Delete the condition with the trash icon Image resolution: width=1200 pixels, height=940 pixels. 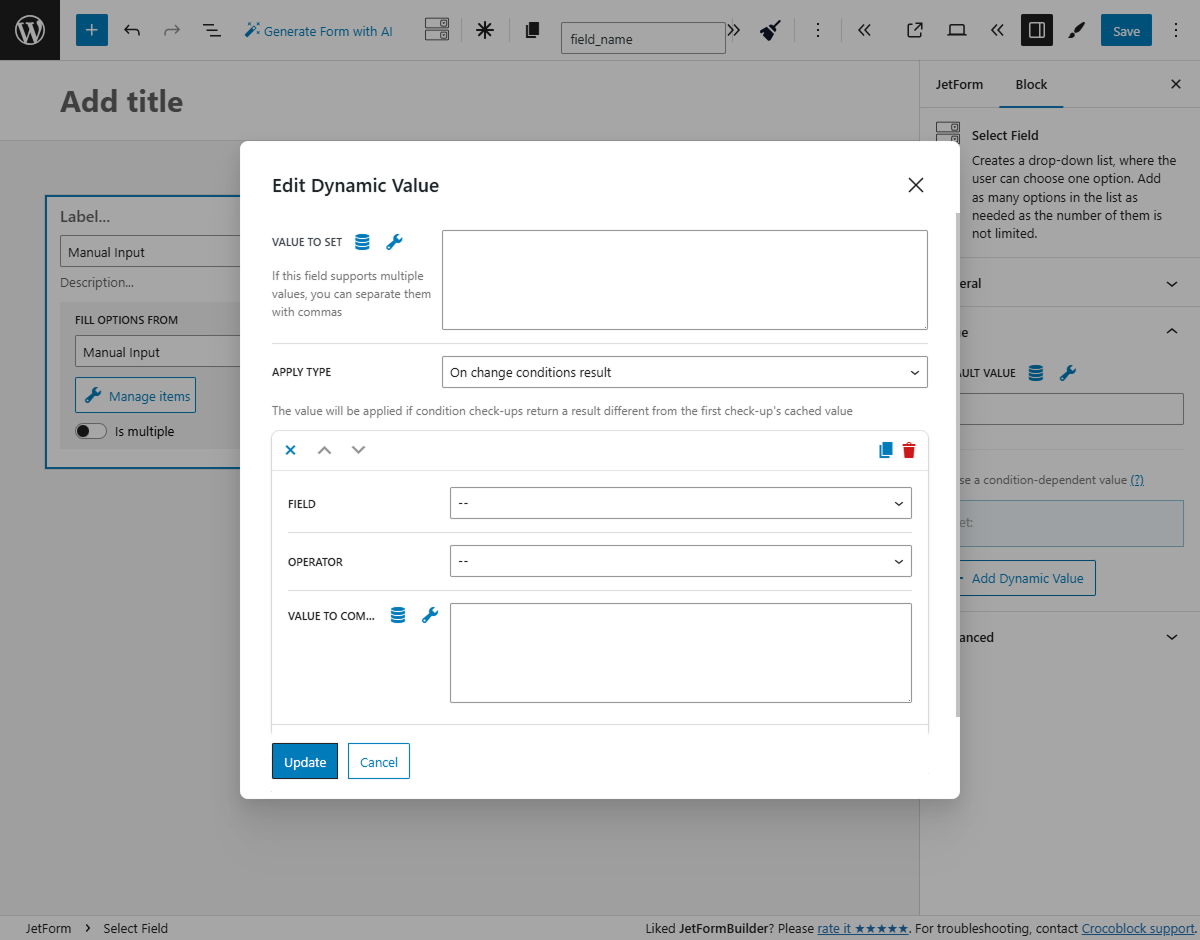pos(908,450)
